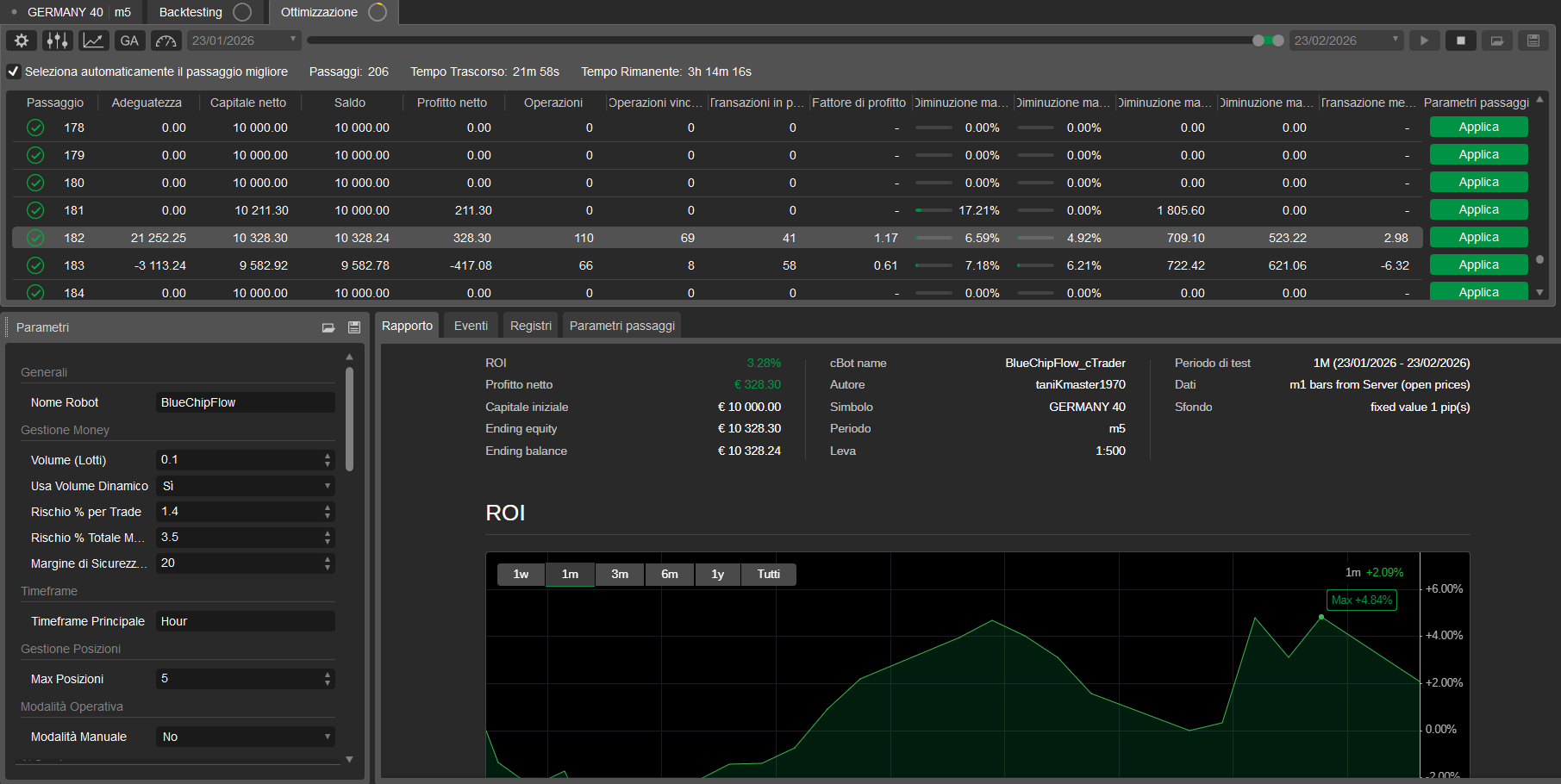Open the optimization settings gear icon
The width and height of the screenshot is (1561, 784).
21,40
